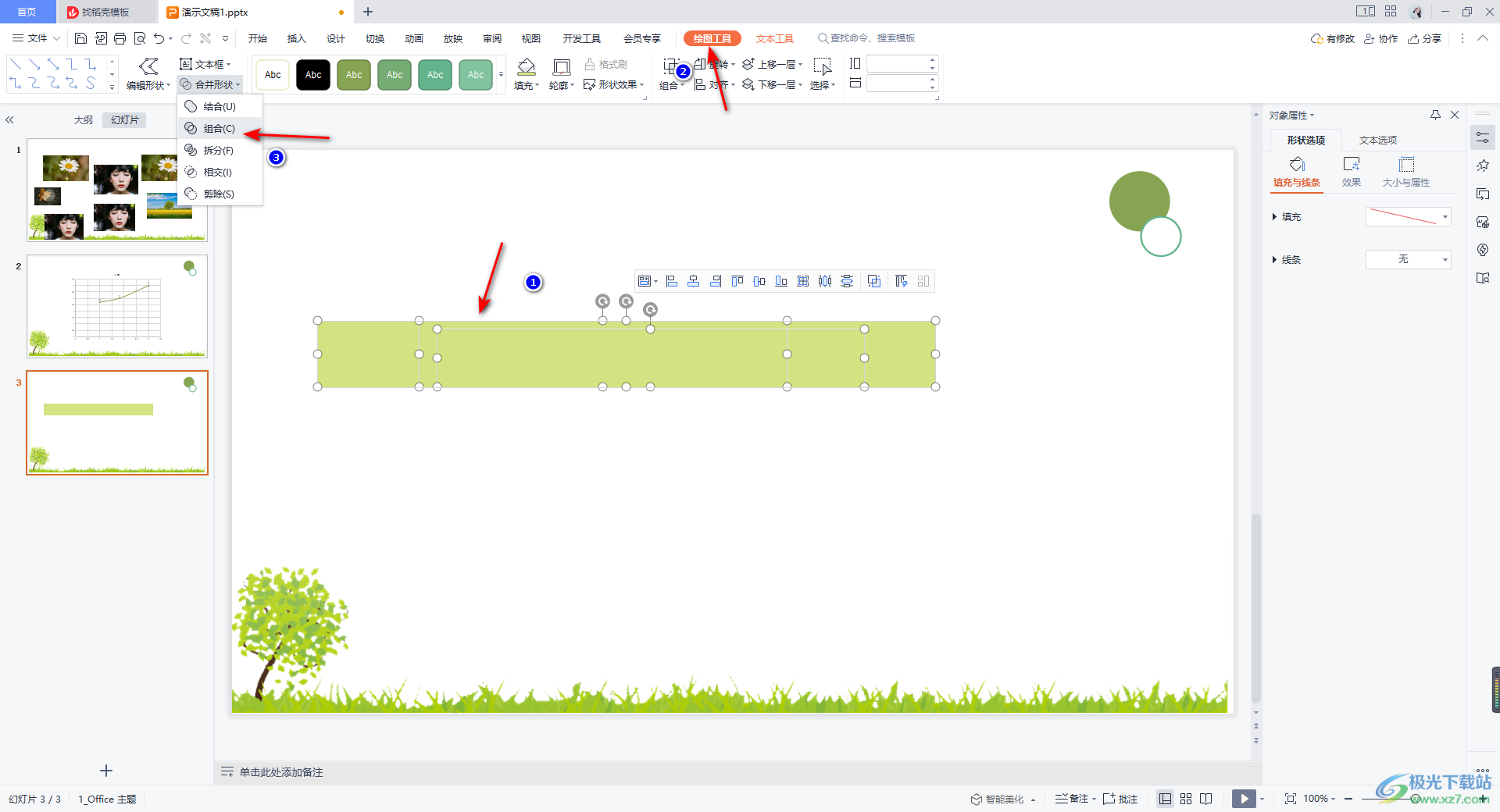Expand the shape styles gallery
1500x812 pixels.
(x=501, y=75)
